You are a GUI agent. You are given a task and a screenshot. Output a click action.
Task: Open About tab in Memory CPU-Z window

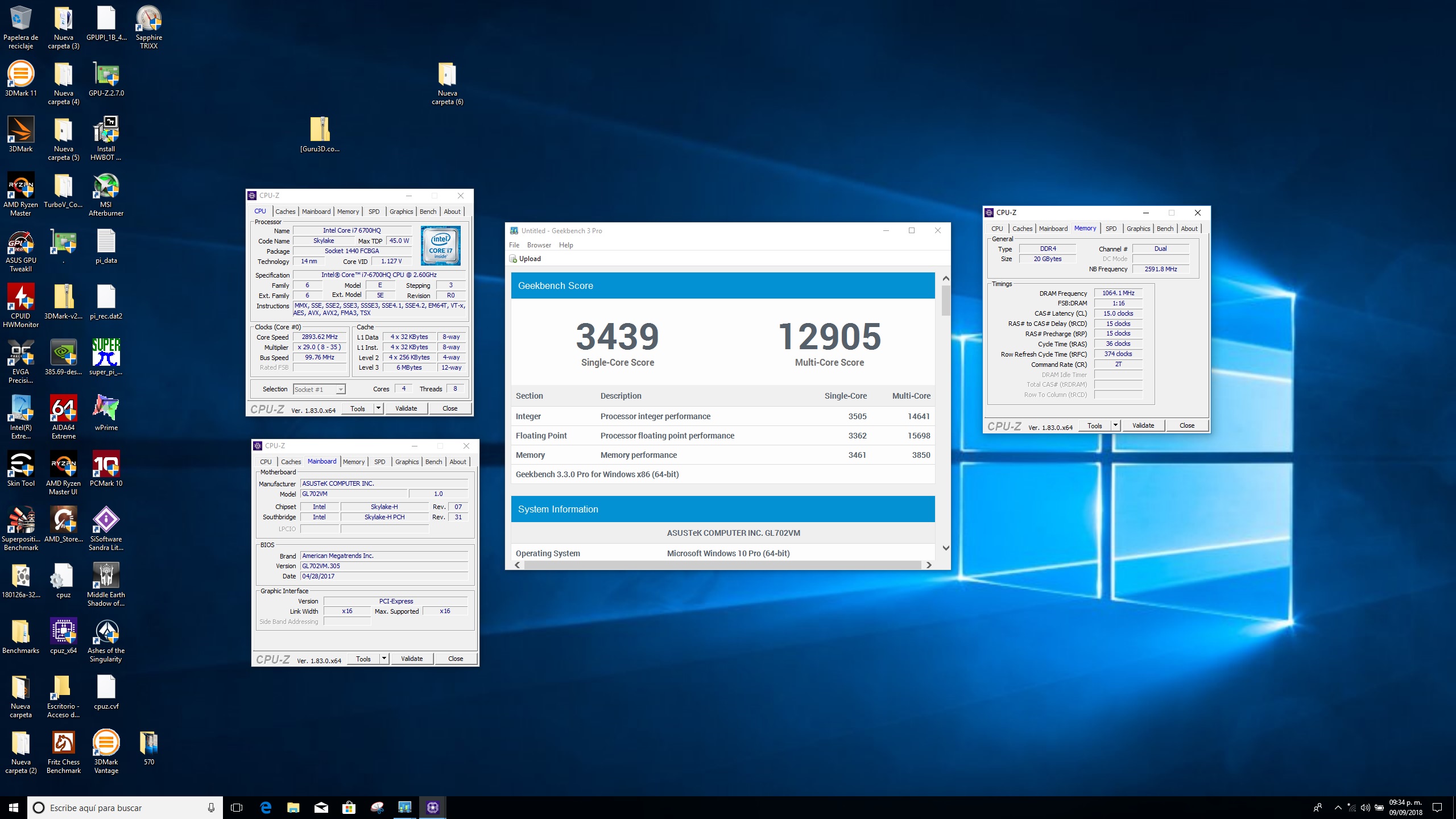coord(1189,229)
